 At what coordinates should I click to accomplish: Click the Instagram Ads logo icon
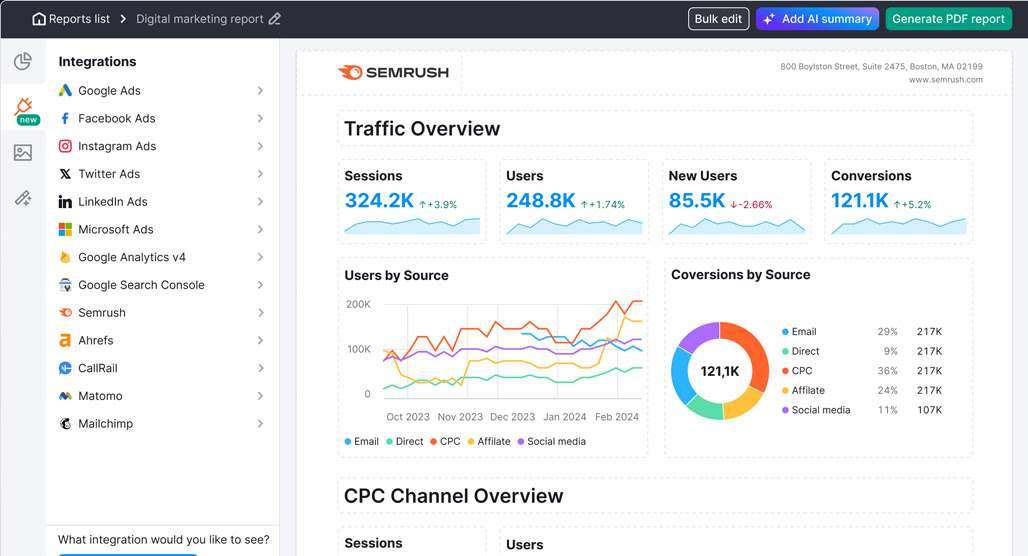point(65,146)
